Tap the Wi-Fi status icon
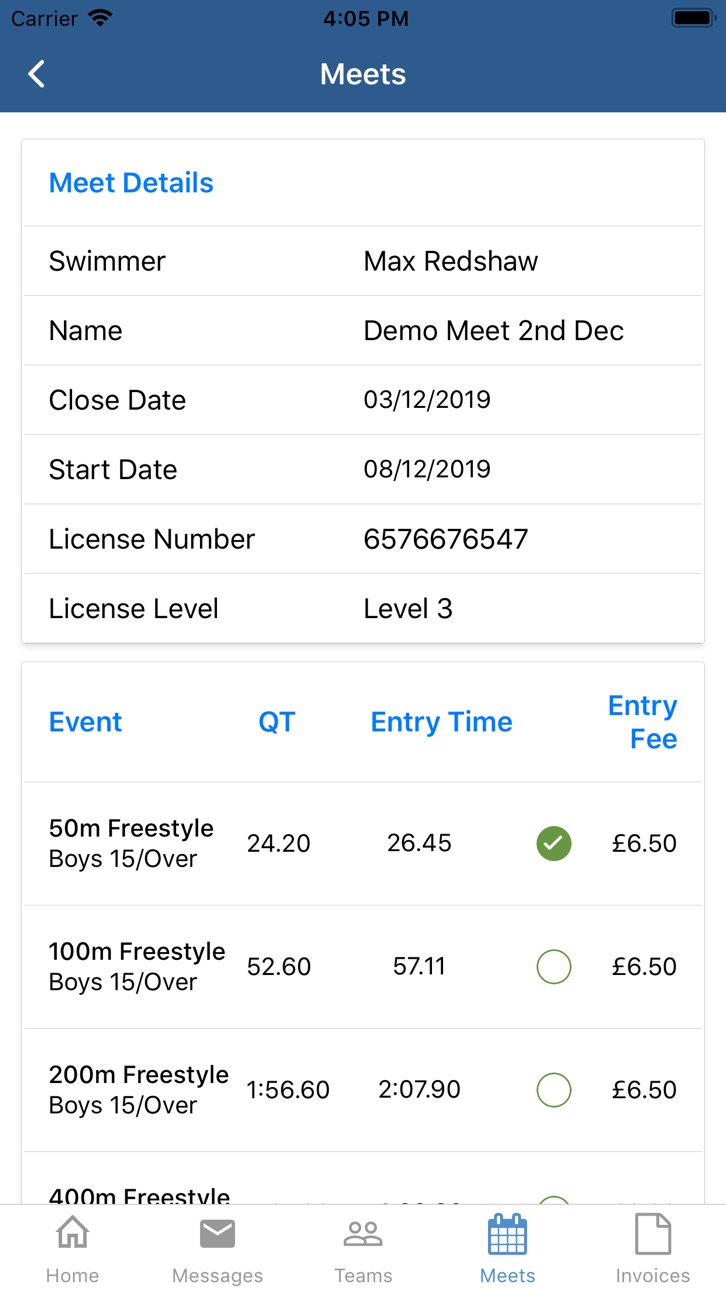 click(100, 18)
